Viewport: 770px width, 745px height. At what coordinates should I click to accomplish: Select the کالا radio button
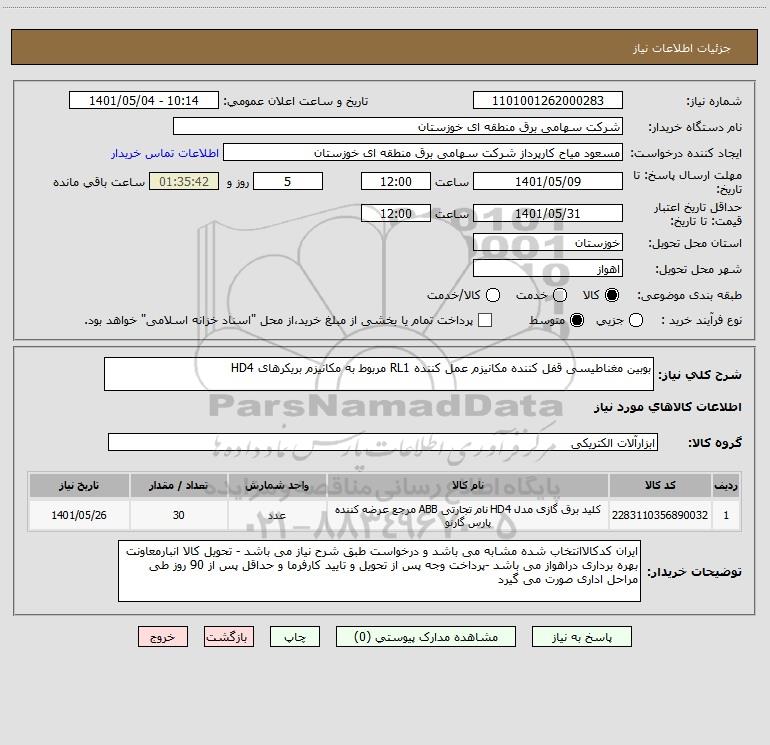(x=612, y=295)
